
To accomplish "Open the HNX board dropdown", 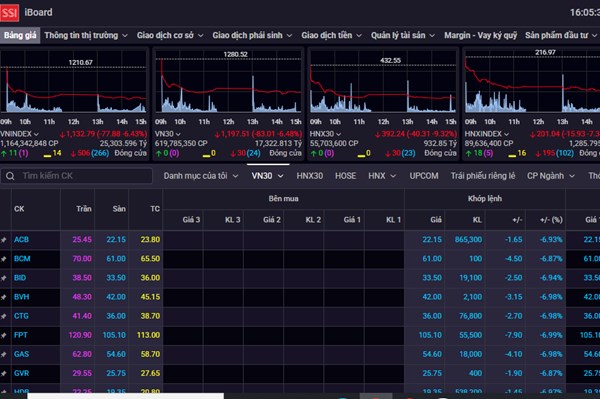I will point(382,176).
